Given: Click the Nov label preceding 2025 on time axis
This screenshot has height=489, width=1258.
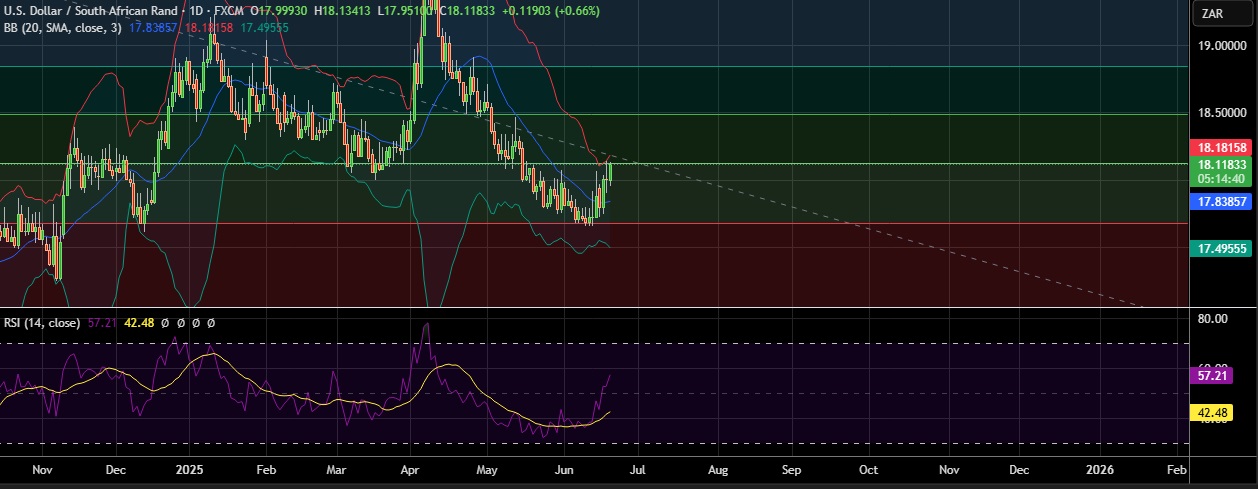Looking at the screenshot, I should coord(41,469).
